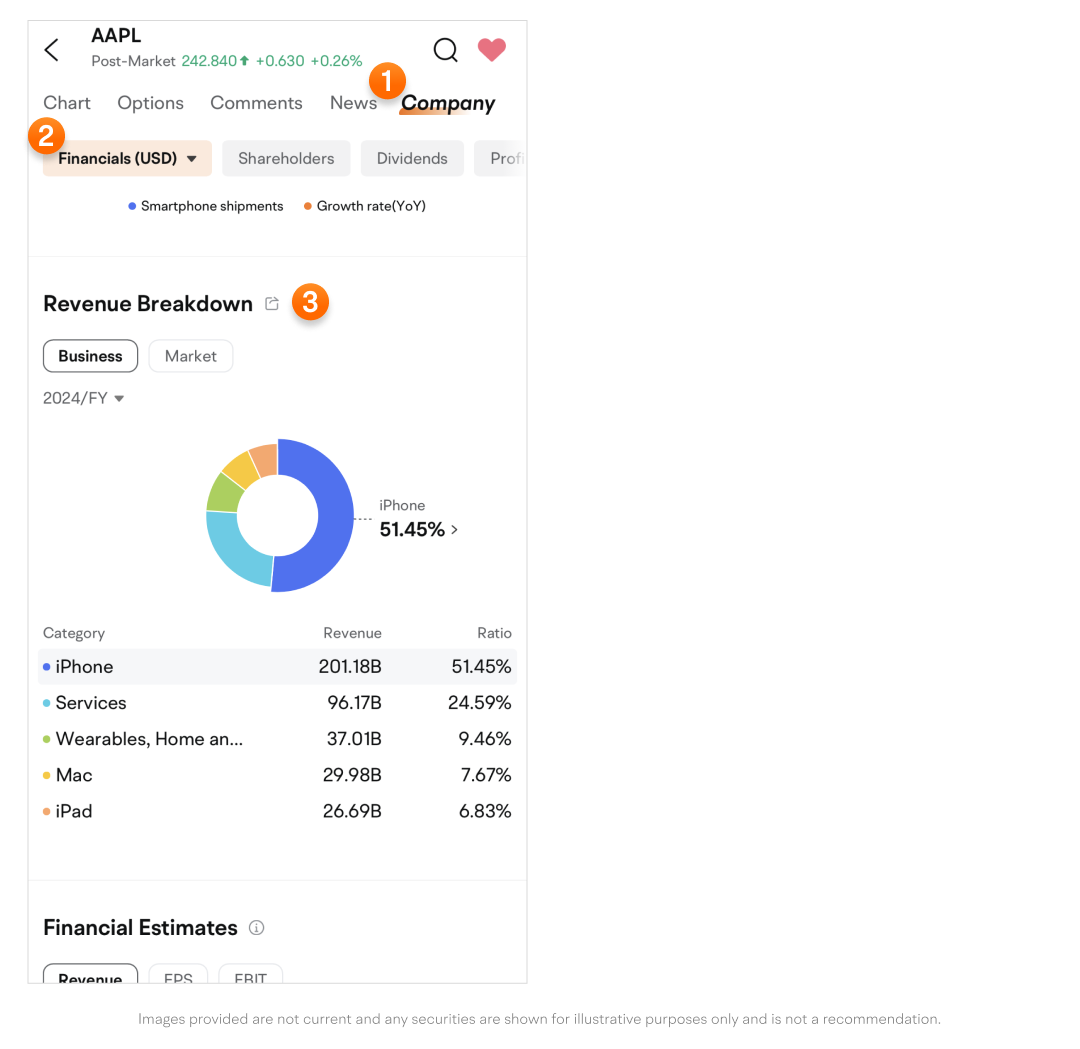The height and width of the screenshot is (1049, 1080).
Task: Go to the News tab
Action: (x=353, y=103)
